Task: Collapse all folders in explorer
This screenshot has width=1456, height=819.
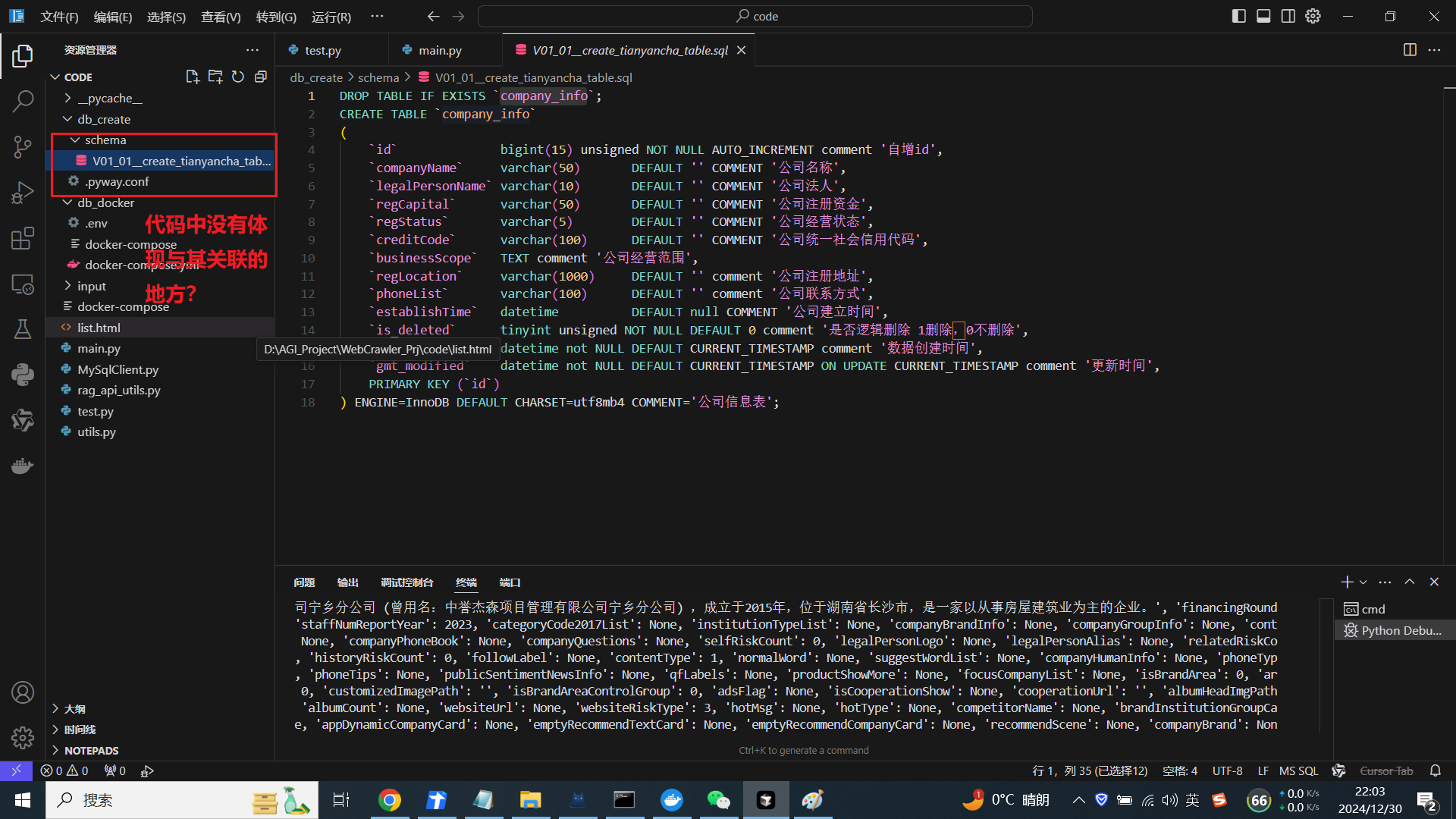Action: pyautogui.click(x=261, y=77)
